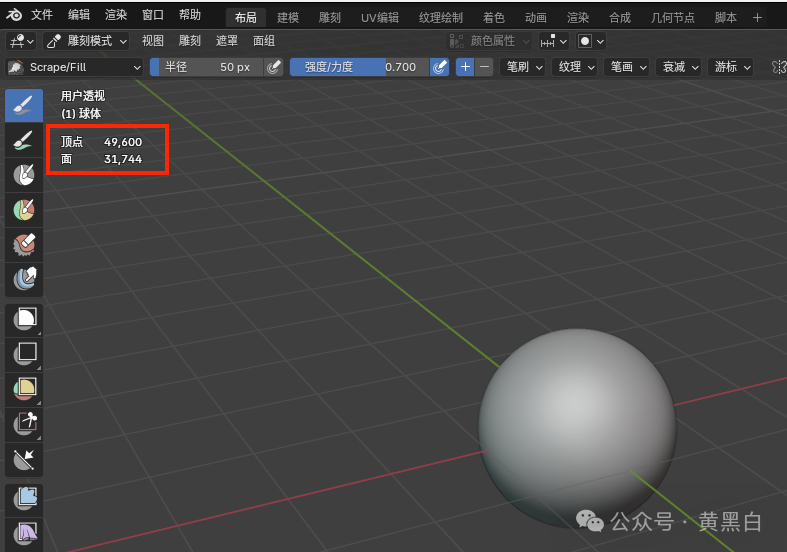Open the 面组 header menu
The height and width of the screenshot is (552, 787).
coord(264,41)
